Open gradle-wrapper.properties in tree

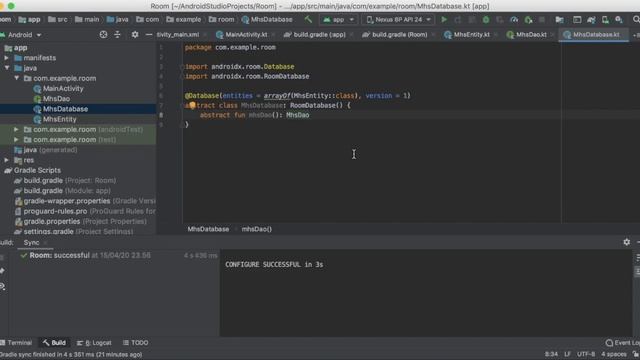(x=85, y=201)
